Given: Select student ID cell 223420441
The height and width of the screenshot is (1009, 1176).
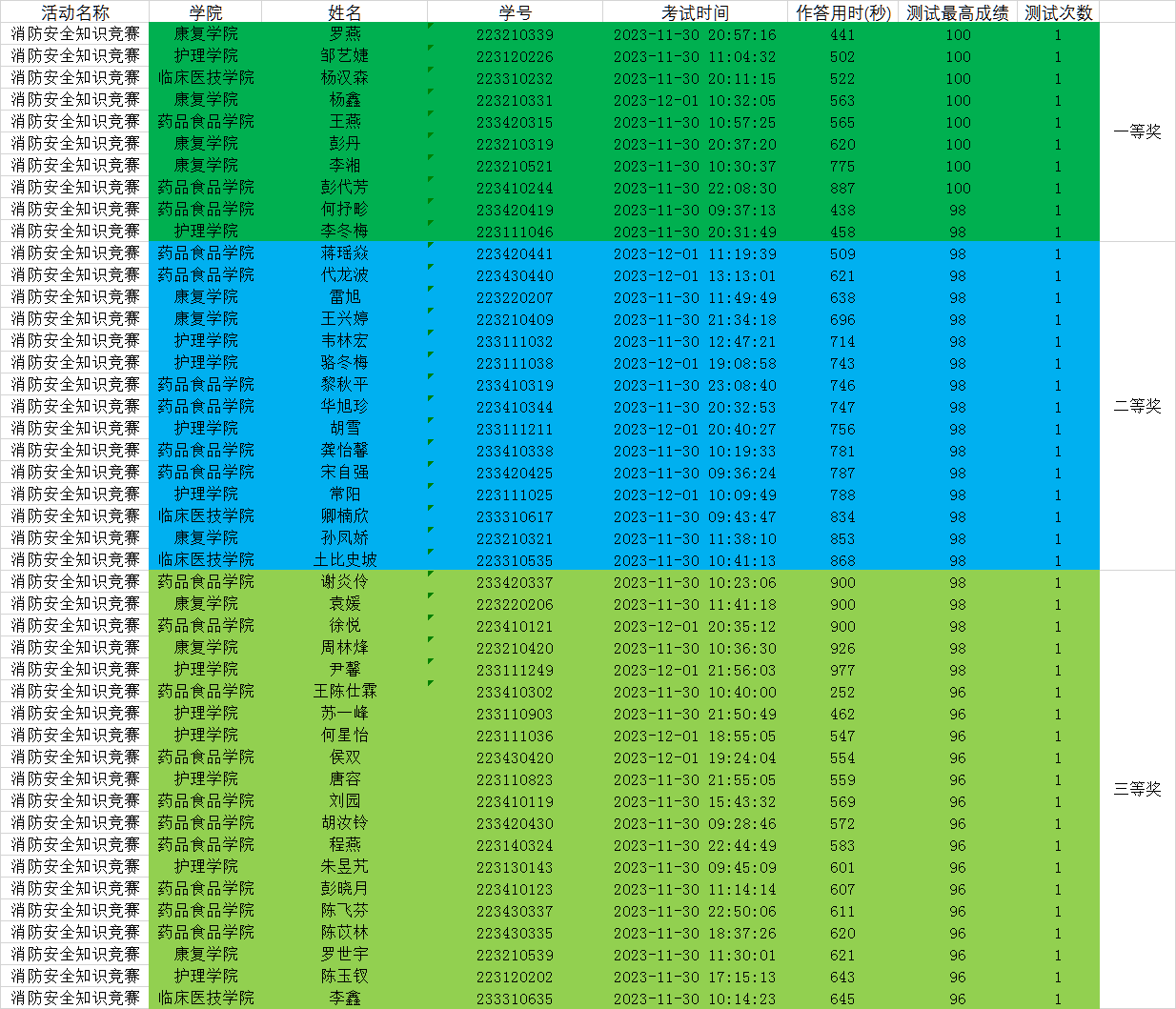Looking at the screenshot, I should (515, 253).
